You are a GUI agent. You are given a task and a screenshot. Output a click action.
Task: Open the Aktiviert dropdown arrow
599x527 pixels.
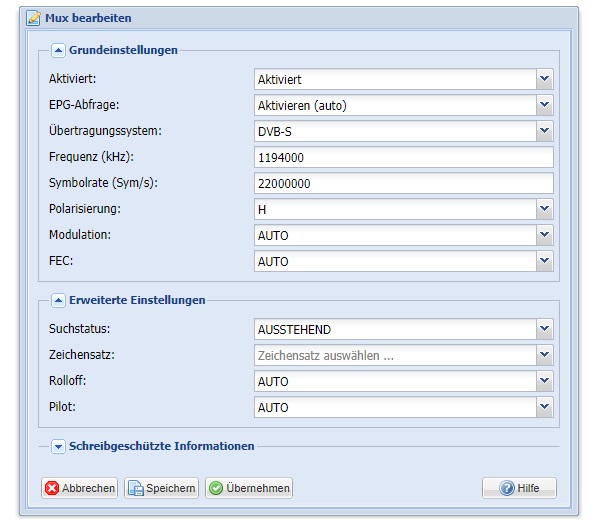(545, 79)
